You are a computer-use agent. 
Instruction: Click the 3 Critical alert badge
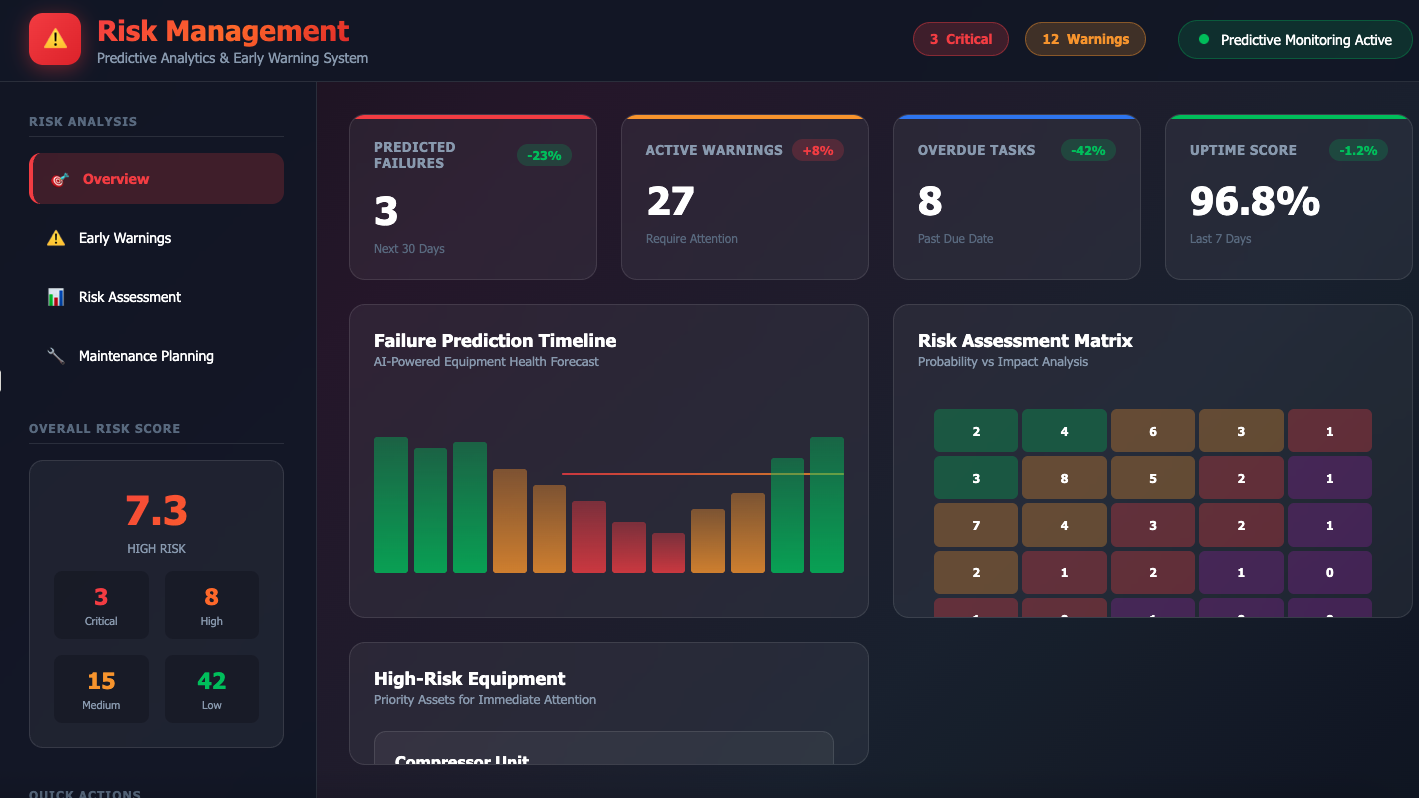(961, 40)
